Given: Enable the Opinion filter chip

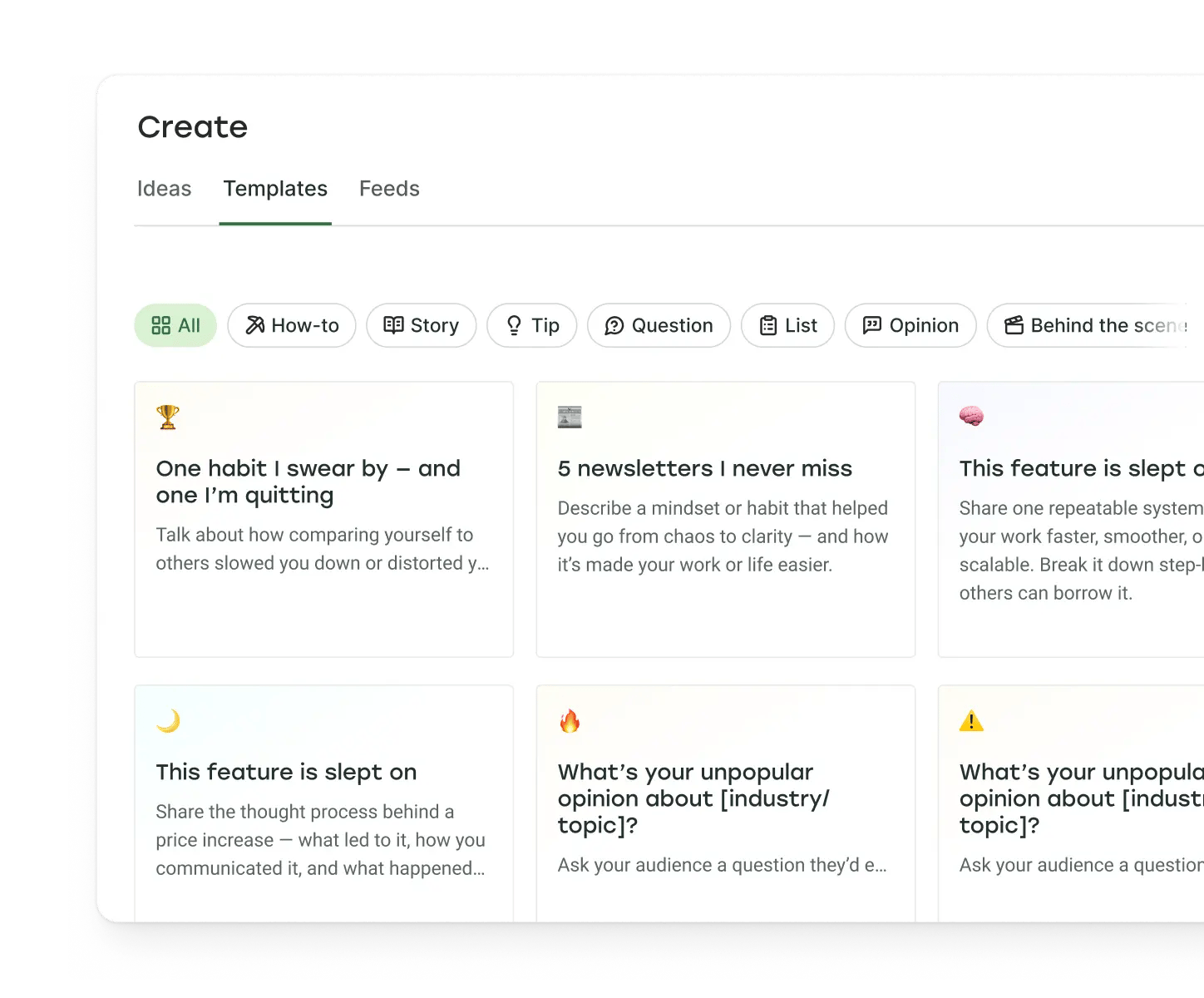Looking at the screenshot, I should (910, 325).
